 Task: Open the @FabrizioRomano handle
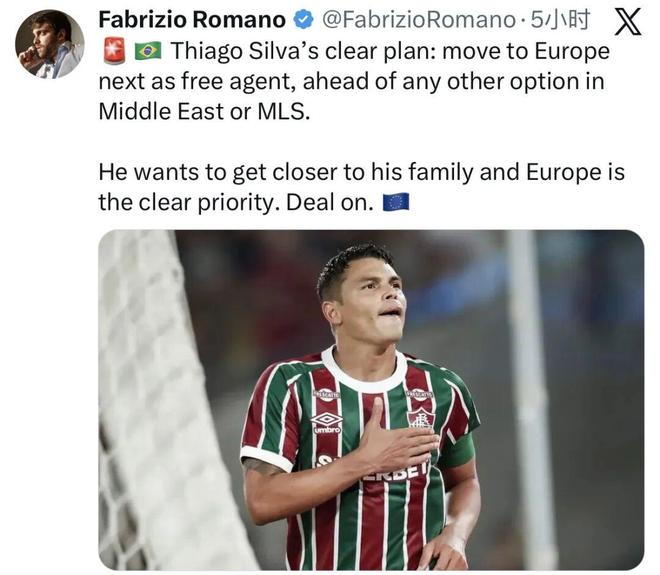pyautogui.click(x=418, y=20)
